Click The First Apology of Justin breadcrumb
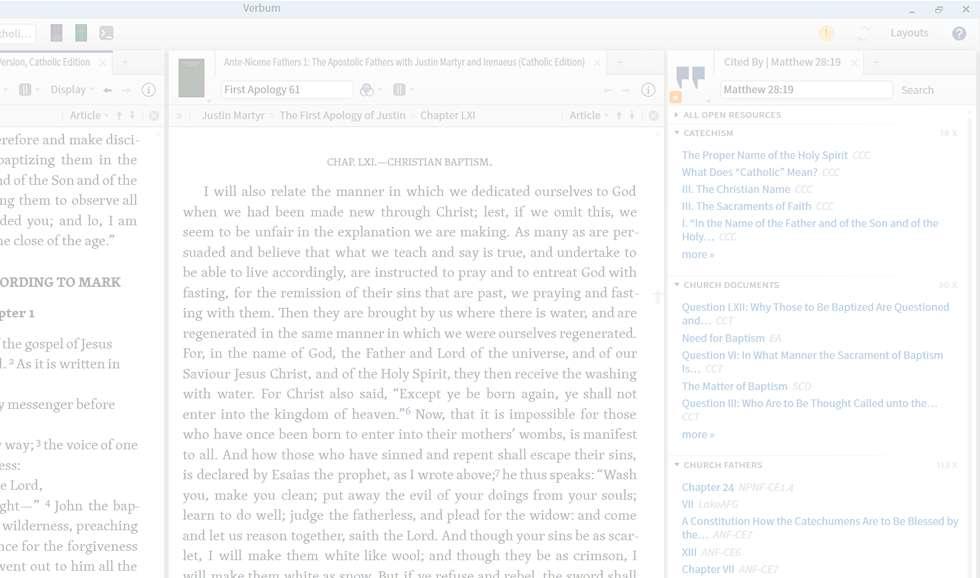This screenshot has height=578, width=980. coord(342,116)
